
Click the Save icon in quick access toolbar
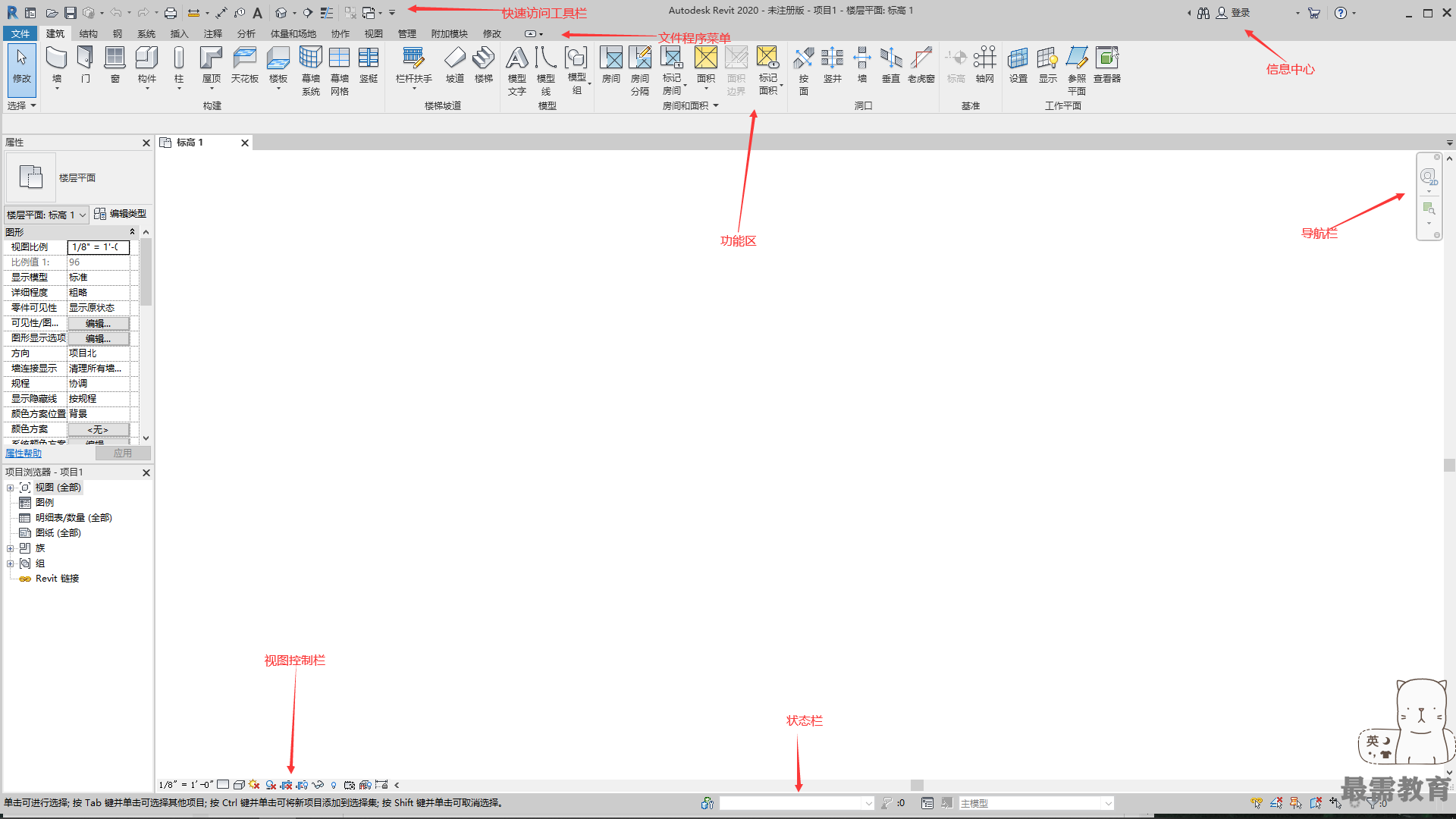click(x=70, y=13)
